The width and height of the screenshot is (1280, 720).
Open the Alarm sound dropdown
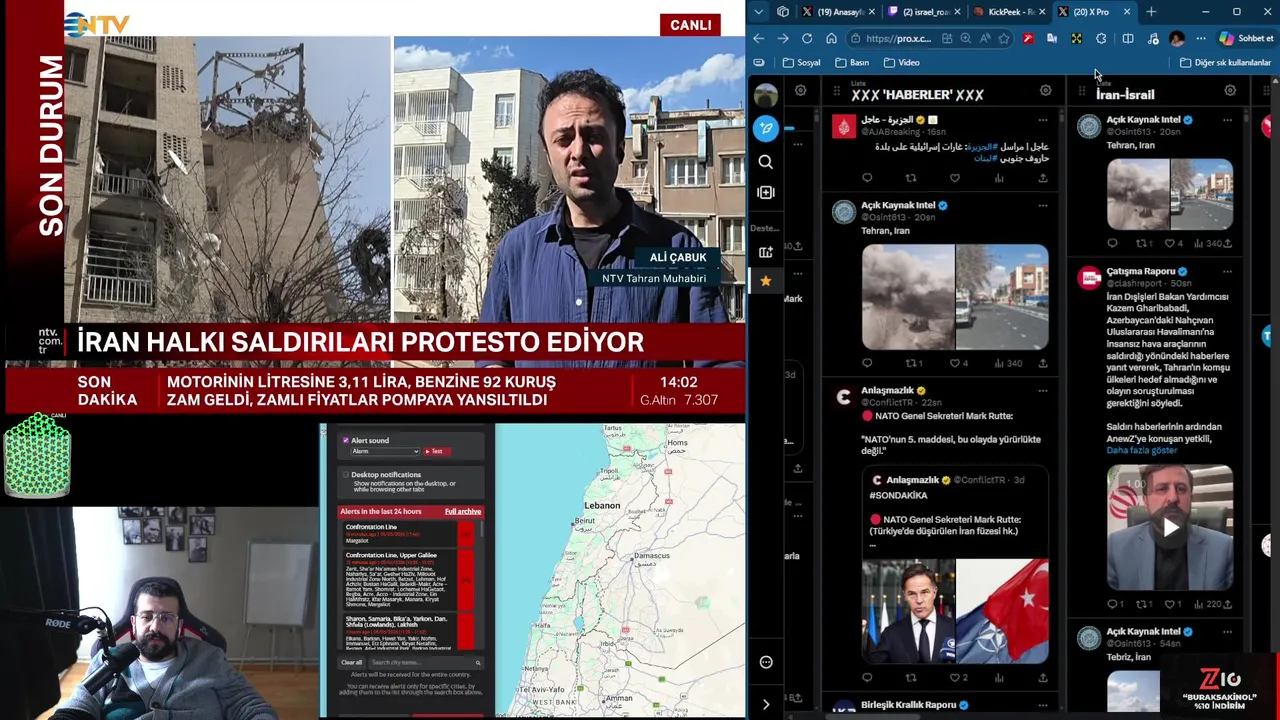[x=385, y=451]
